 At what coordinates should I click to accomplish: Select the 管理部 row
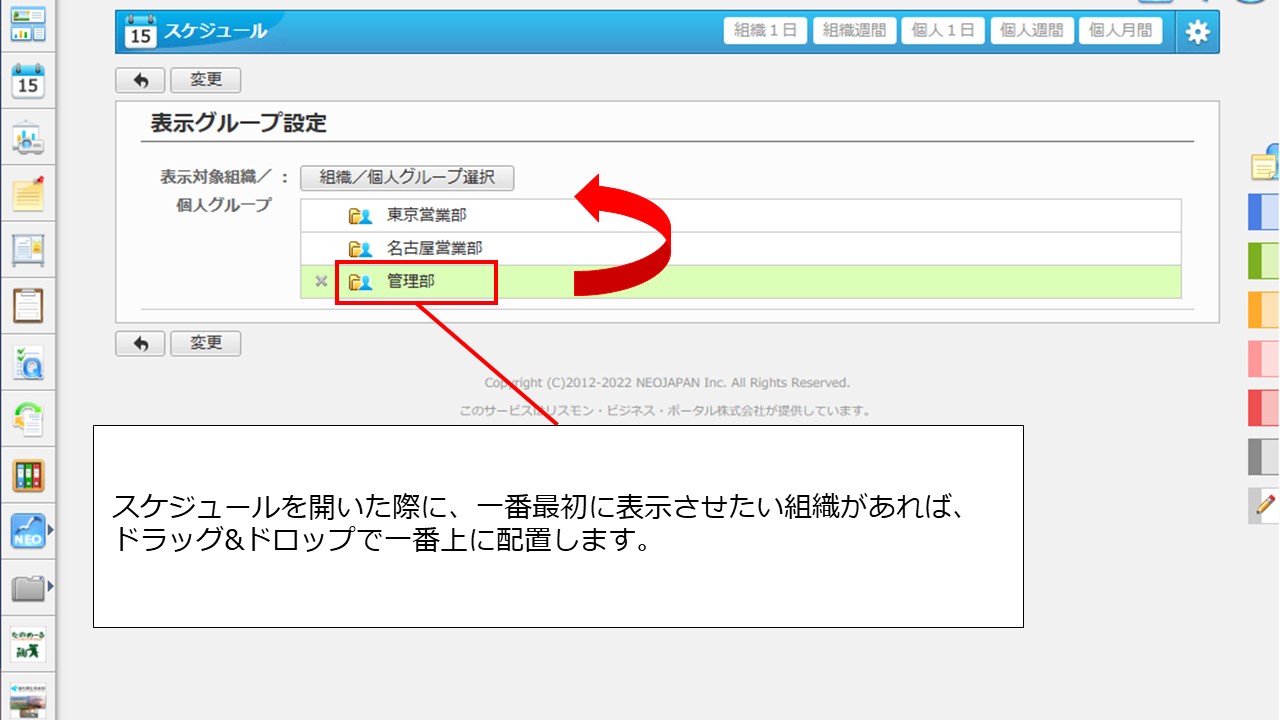tap(741, 282)
